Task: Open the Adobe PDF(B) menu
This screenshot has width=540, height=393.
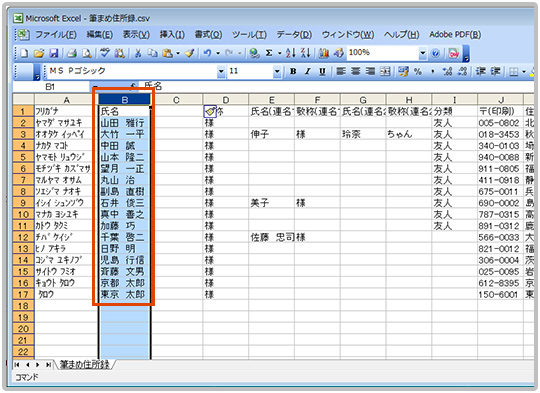Action: [x=455, y=35]
